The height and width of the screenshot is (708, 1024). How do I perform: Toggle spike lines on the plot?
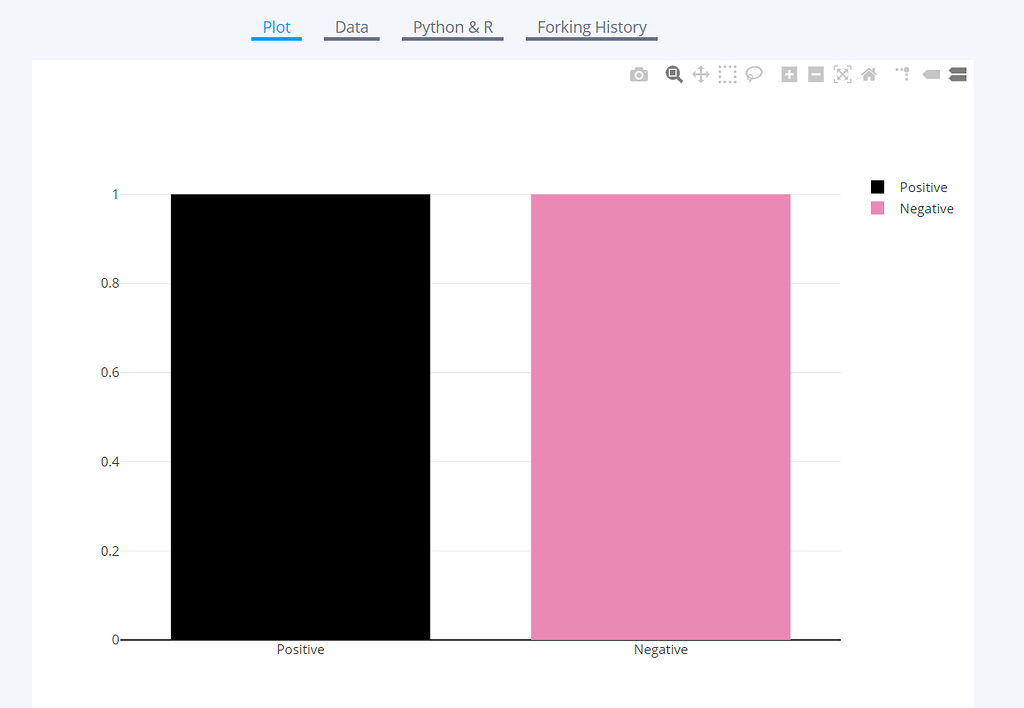[x=901, y=74]
